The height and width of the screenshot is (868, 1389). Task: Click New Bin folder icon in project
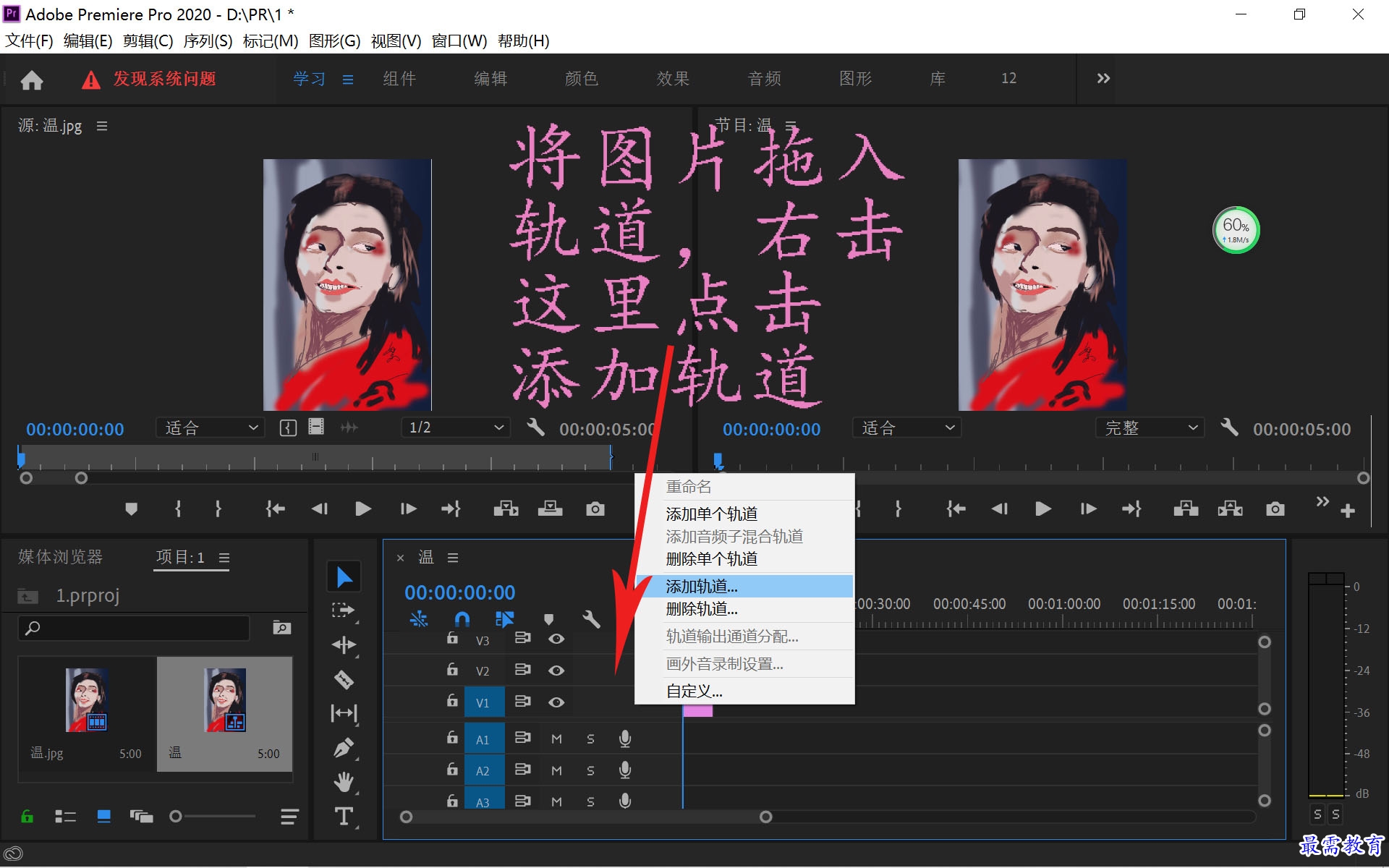coord(281,627)
